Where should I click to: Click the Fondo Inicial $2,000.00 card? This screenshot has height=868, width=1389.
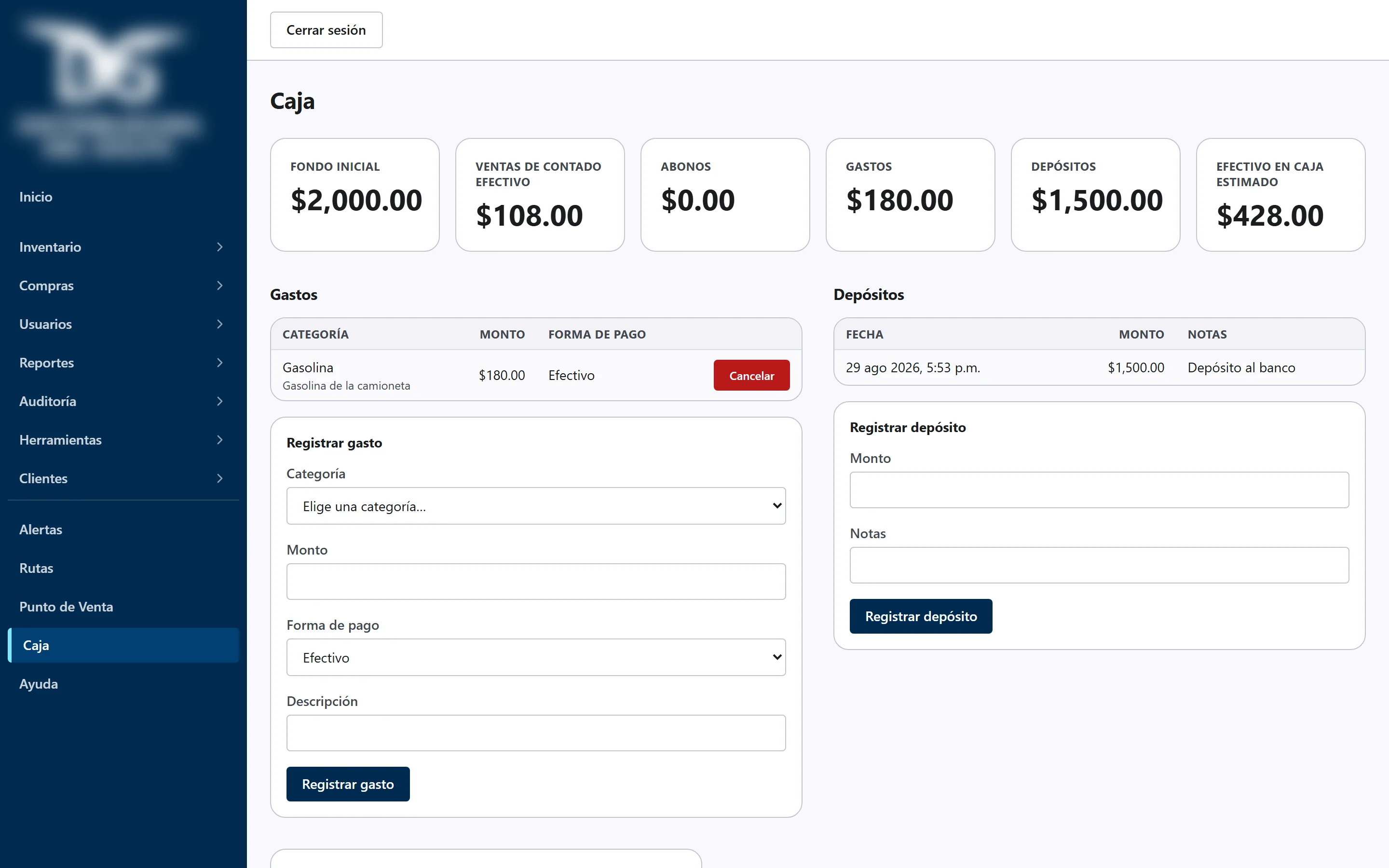tap(354, 195)
